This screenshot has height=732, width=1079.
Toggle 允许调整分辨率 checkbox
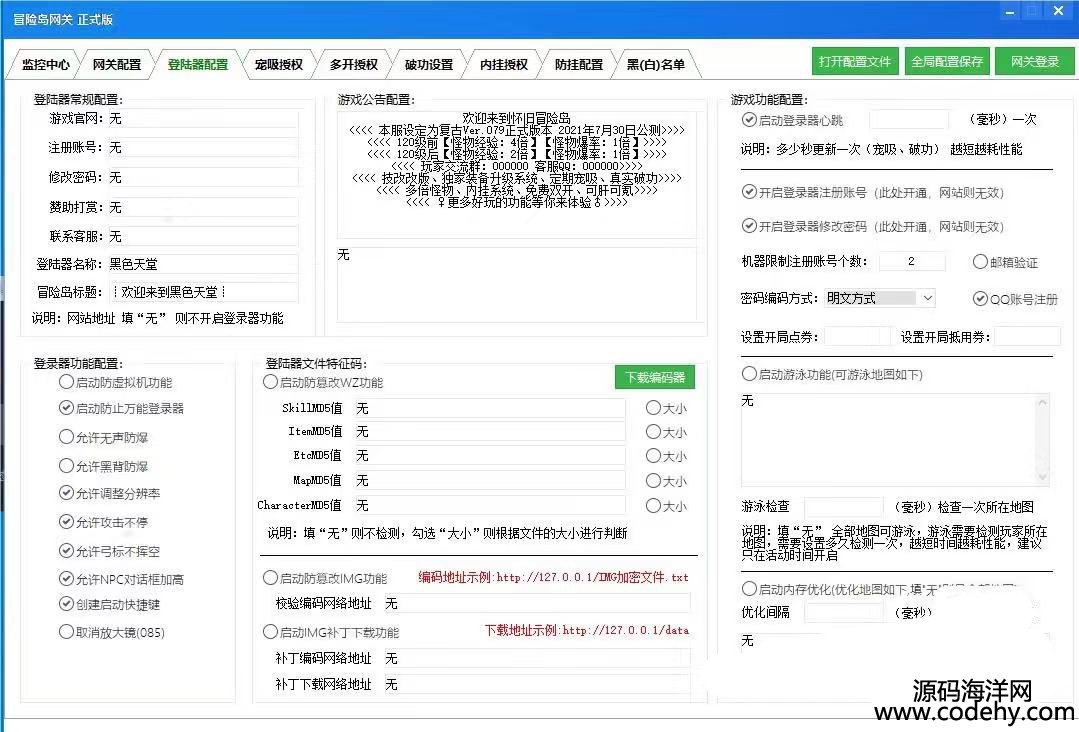click(67, 494)
